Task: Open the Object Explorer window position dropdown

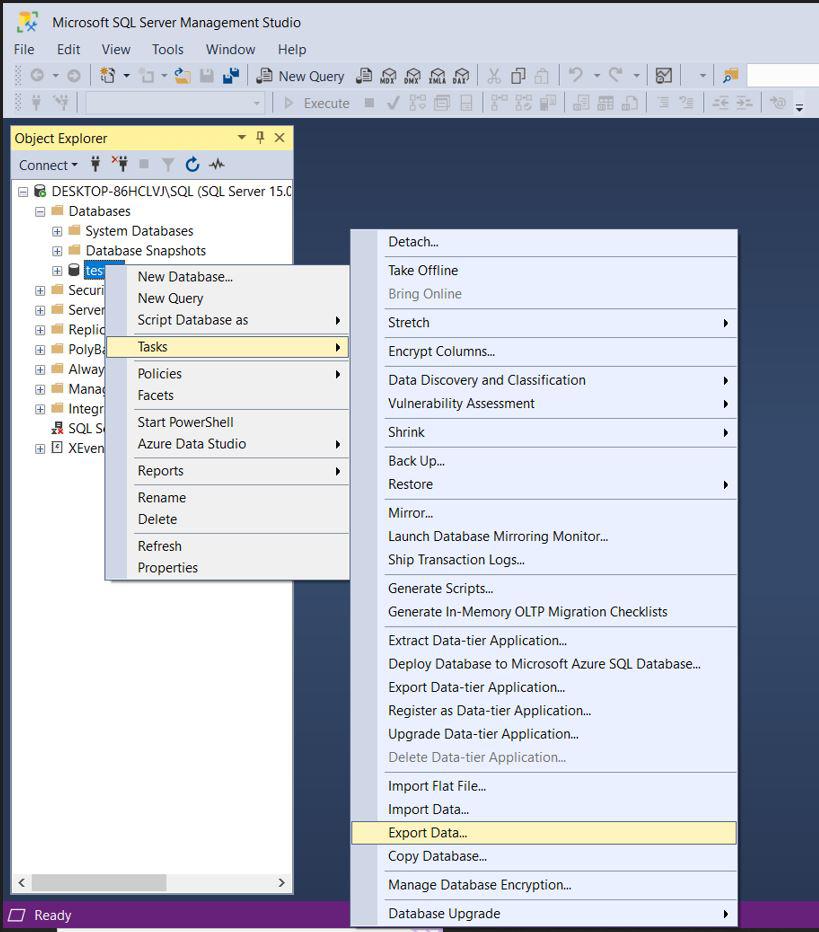Action: pos(241,137)
